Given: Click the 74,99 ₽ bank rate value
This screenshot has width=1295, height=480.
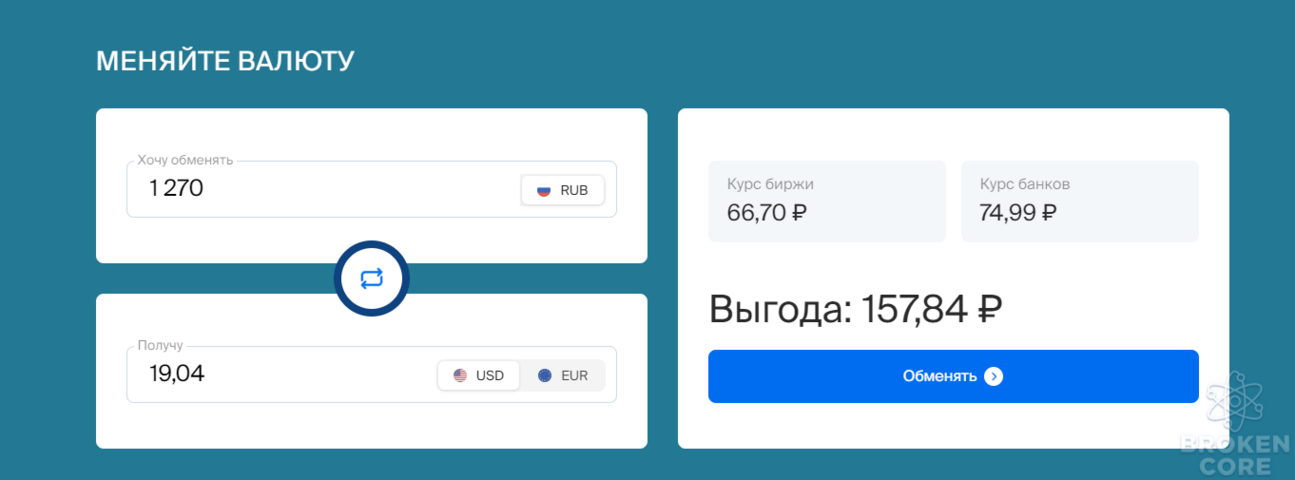Looking at the screenshot, I should [x=1018, y=212].
